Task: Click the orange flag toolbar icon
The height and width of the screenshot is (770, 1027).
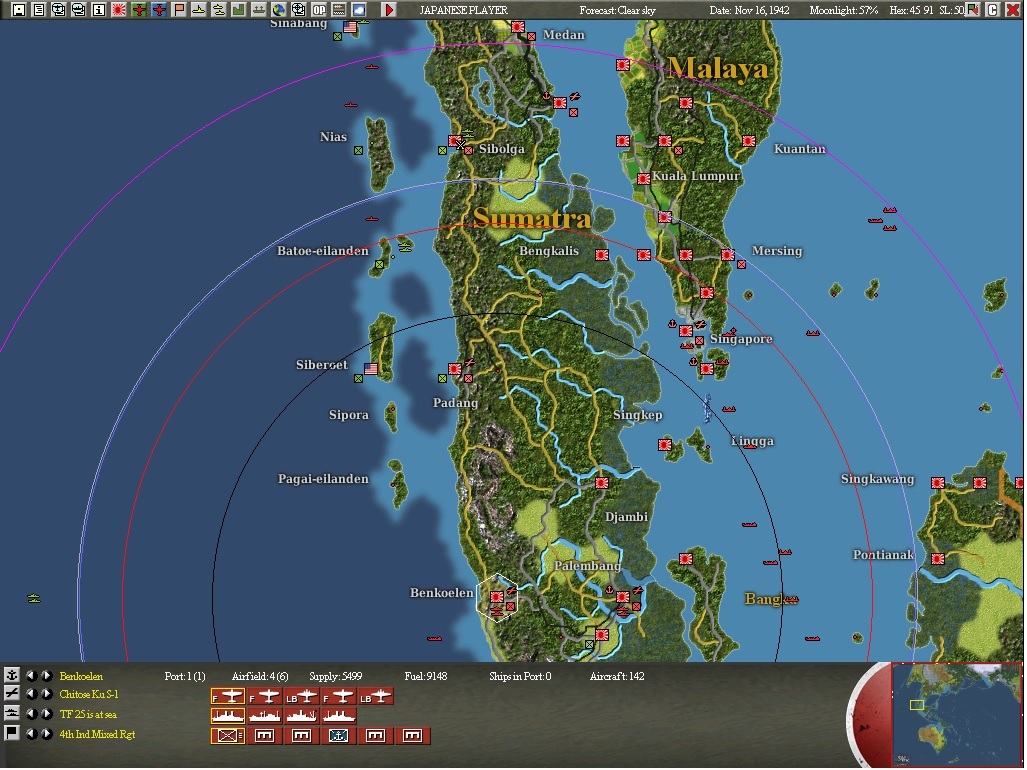Action: click(179, 10)
